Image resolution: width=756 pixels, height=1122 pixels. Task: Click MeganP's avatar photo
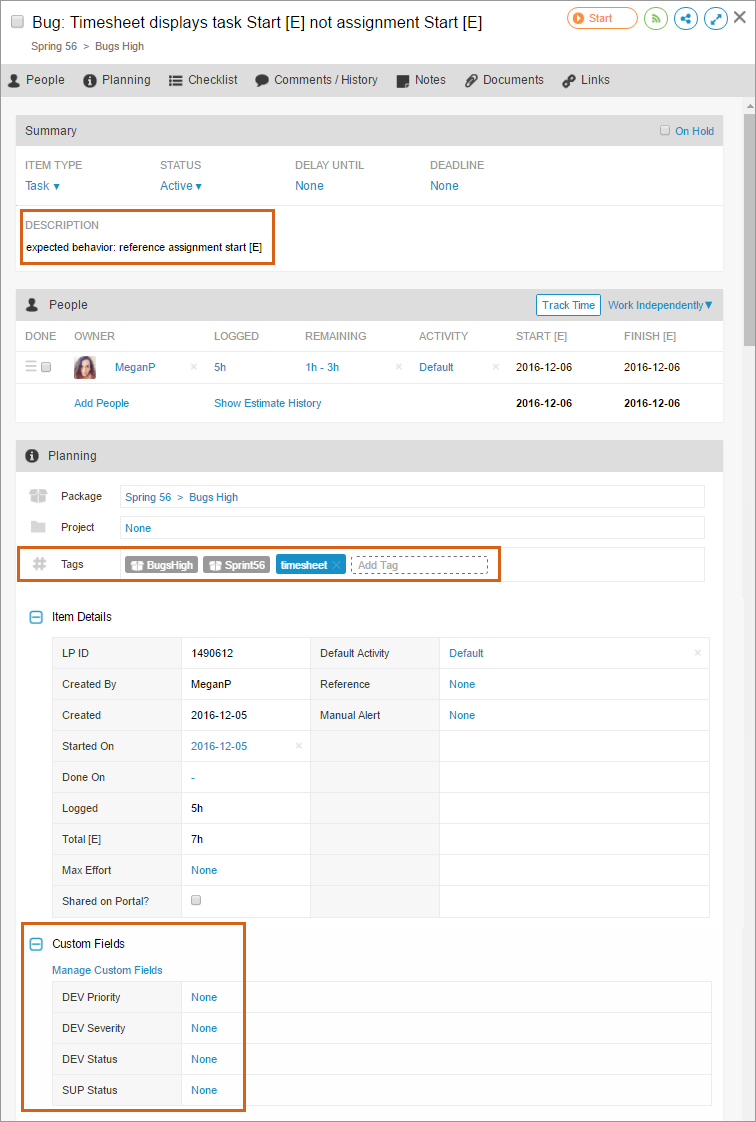[x=85, y=367]
